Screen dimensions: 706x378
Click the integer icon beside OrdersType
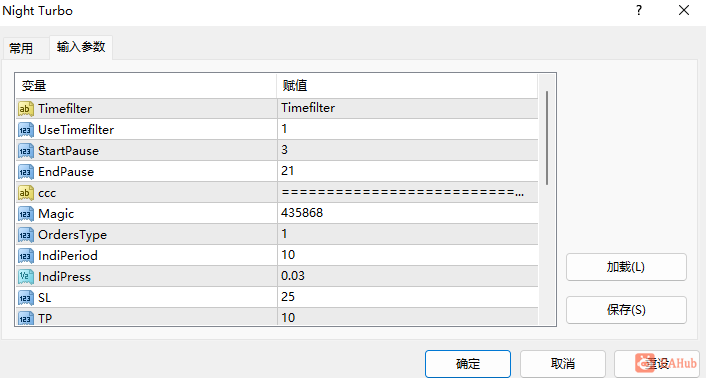[26, 234]
